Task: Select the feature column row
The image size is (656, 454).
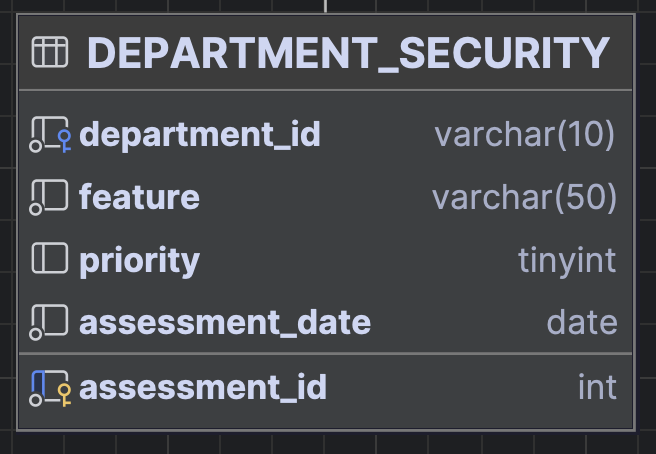Action: point(325,197)
